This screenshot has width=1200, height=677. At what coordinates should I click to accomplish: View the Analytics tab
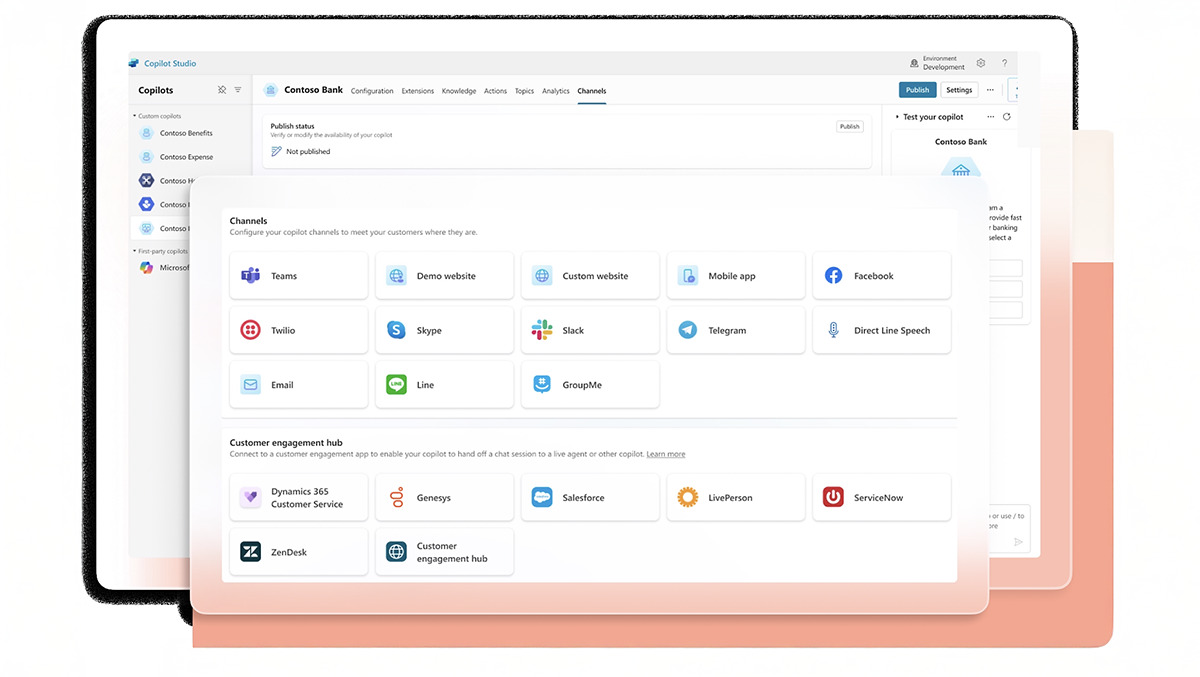(556, 91)
